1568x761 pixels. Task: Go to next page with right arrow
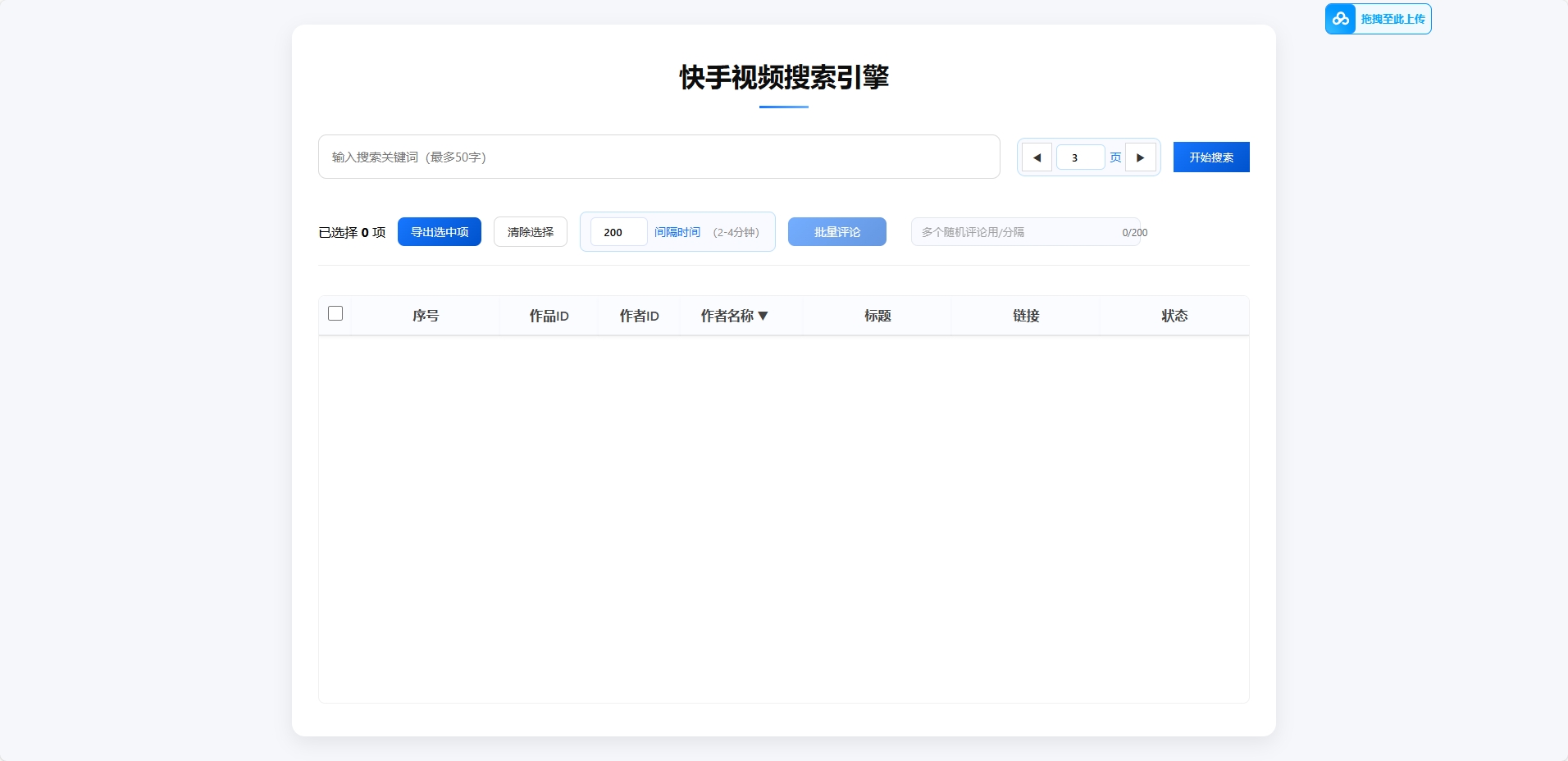(x=1141, y=157)
